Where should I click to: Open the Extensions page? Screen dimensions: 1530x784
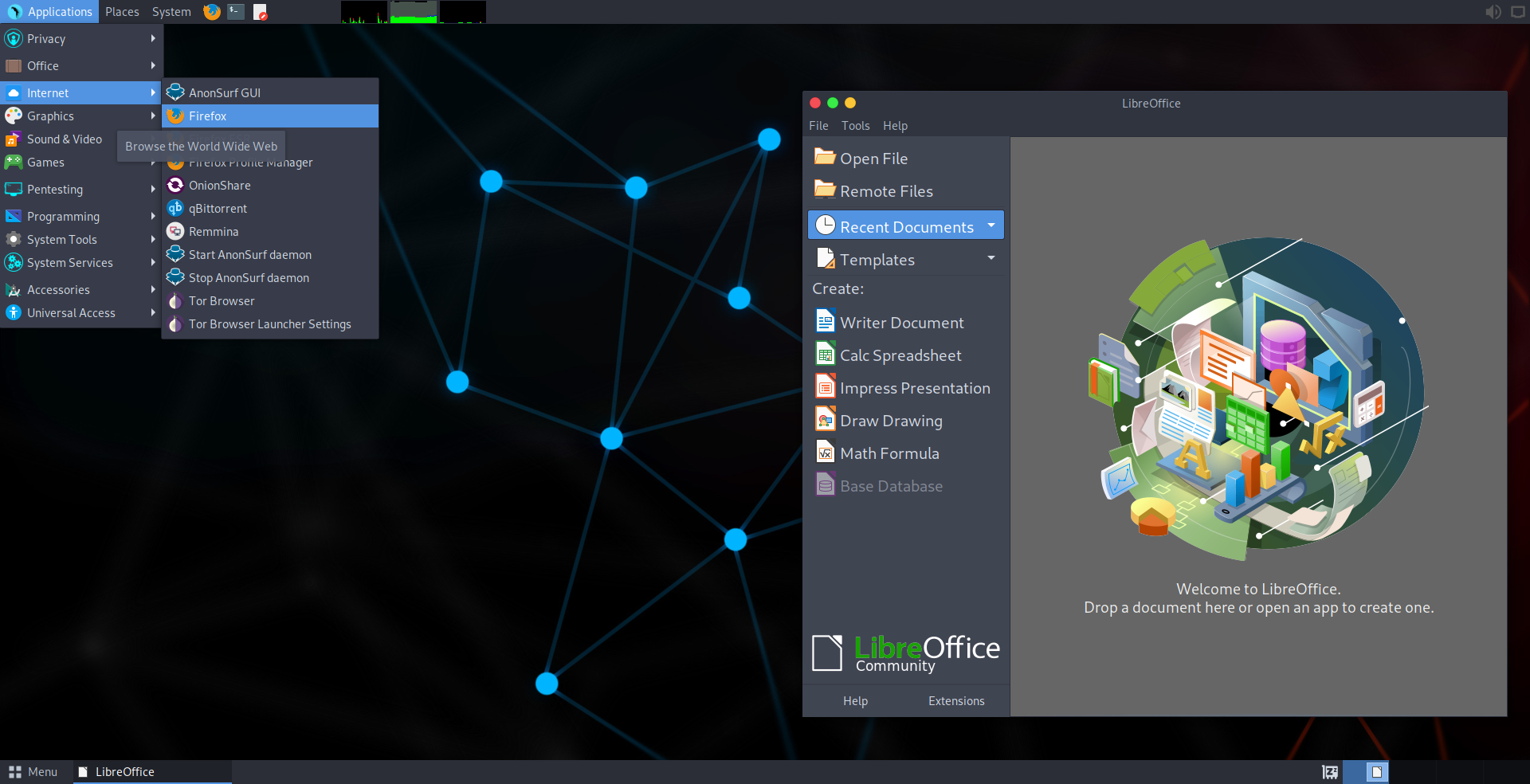955,700
